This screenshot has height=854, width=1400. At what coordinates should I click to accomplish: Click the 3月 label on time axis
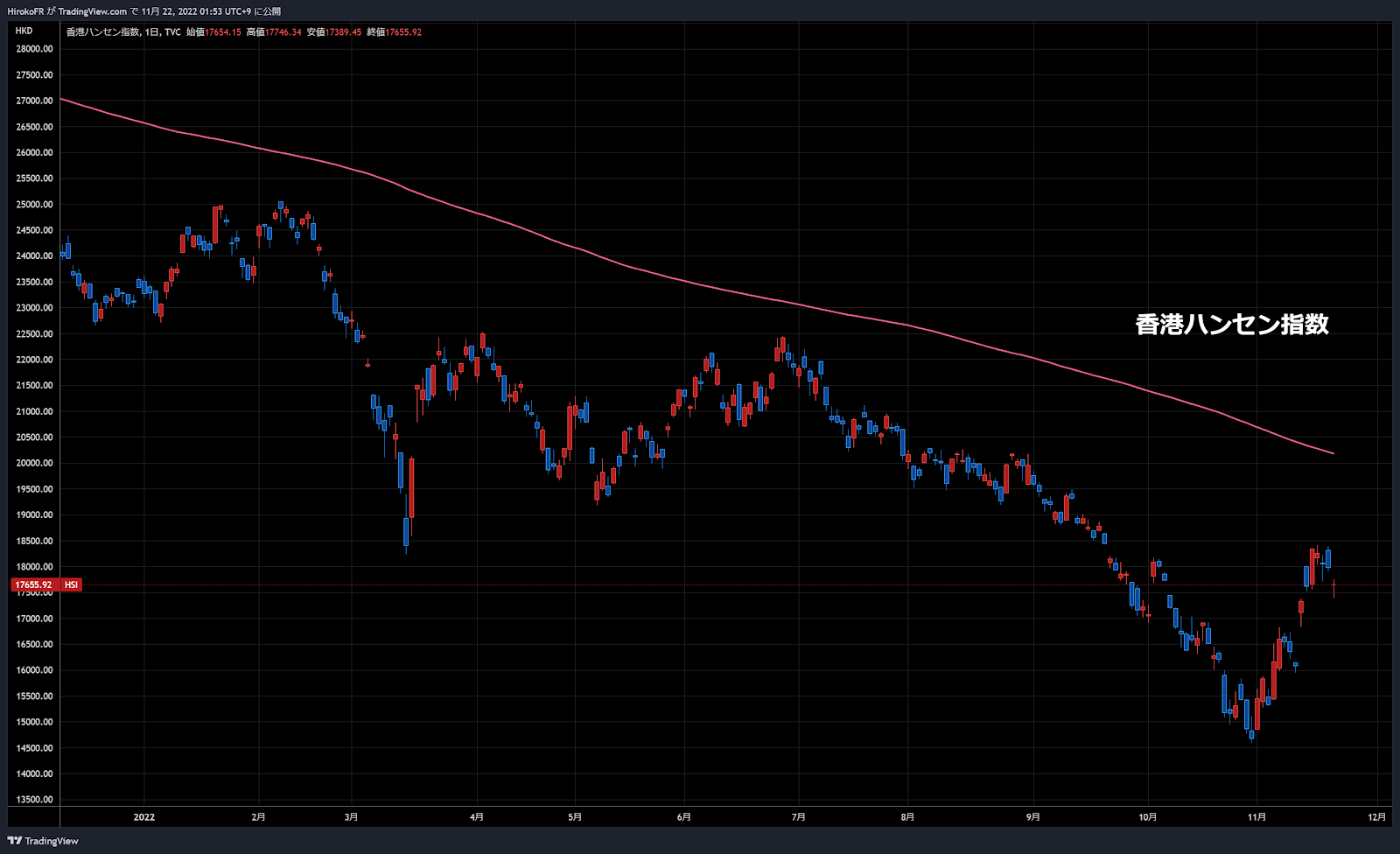point(351,817)
